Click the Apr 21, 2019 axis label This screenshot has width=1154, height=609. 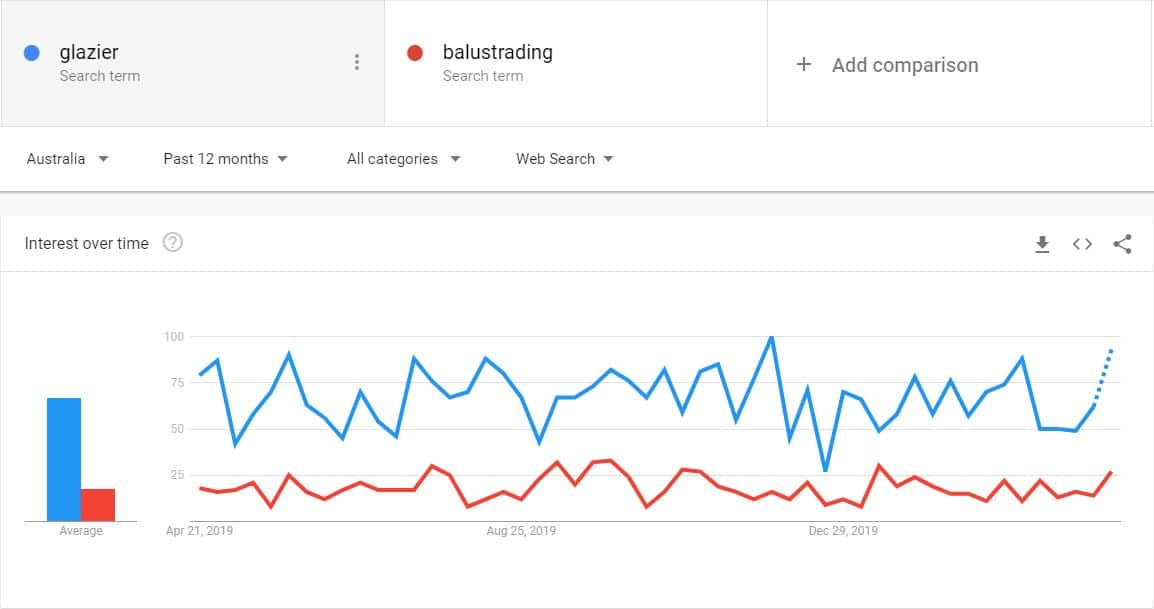pos(199,531)
